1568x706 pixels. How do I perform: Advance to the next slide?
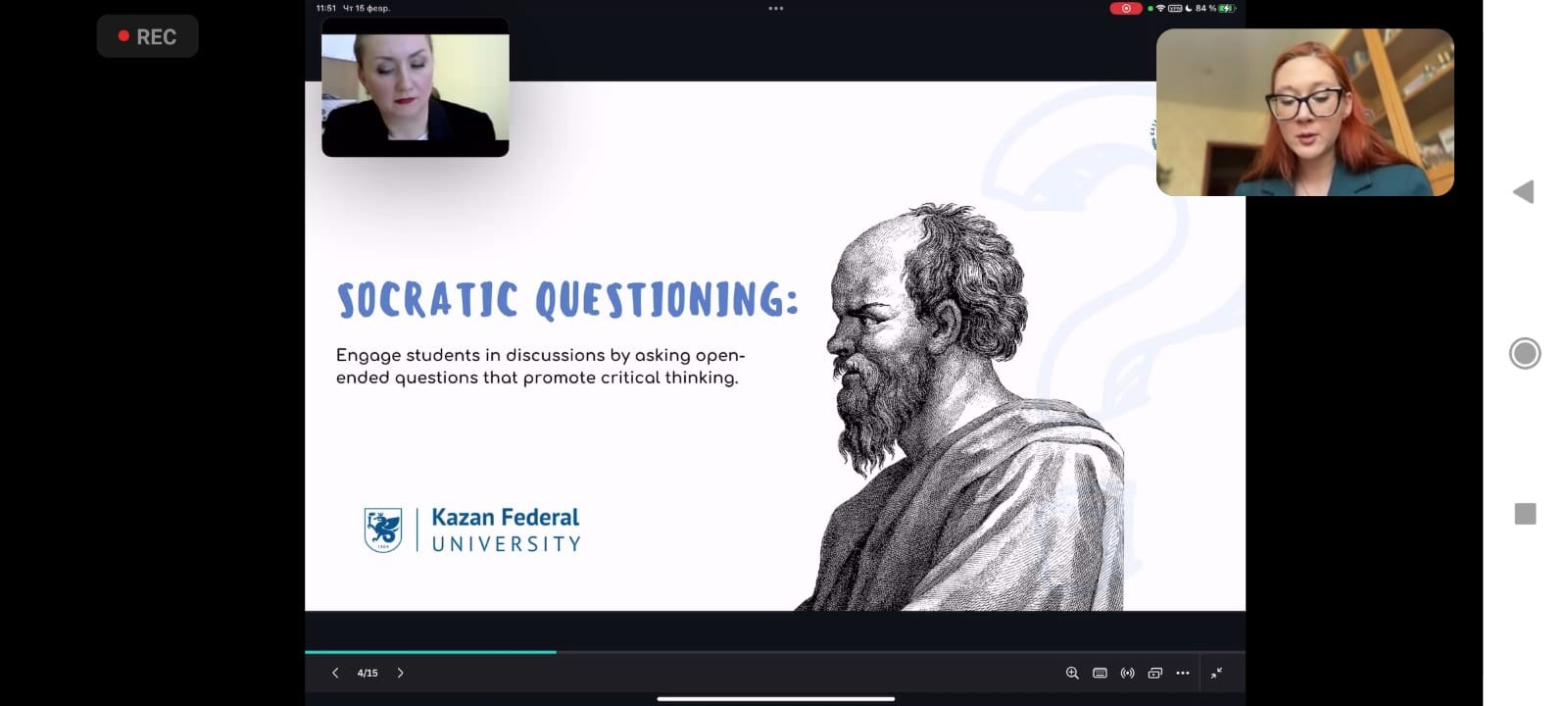pyautogui.click(x=400, y=673)
